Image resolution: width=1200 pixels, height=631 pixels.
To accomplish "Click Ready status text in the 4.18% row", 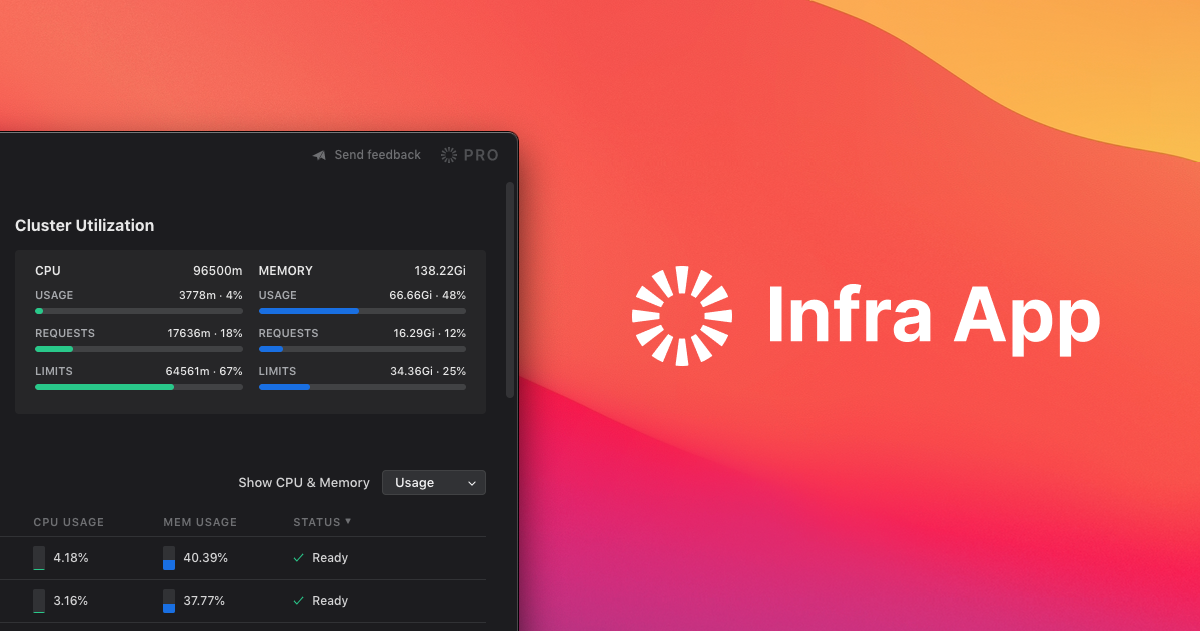I will (330, 558).
